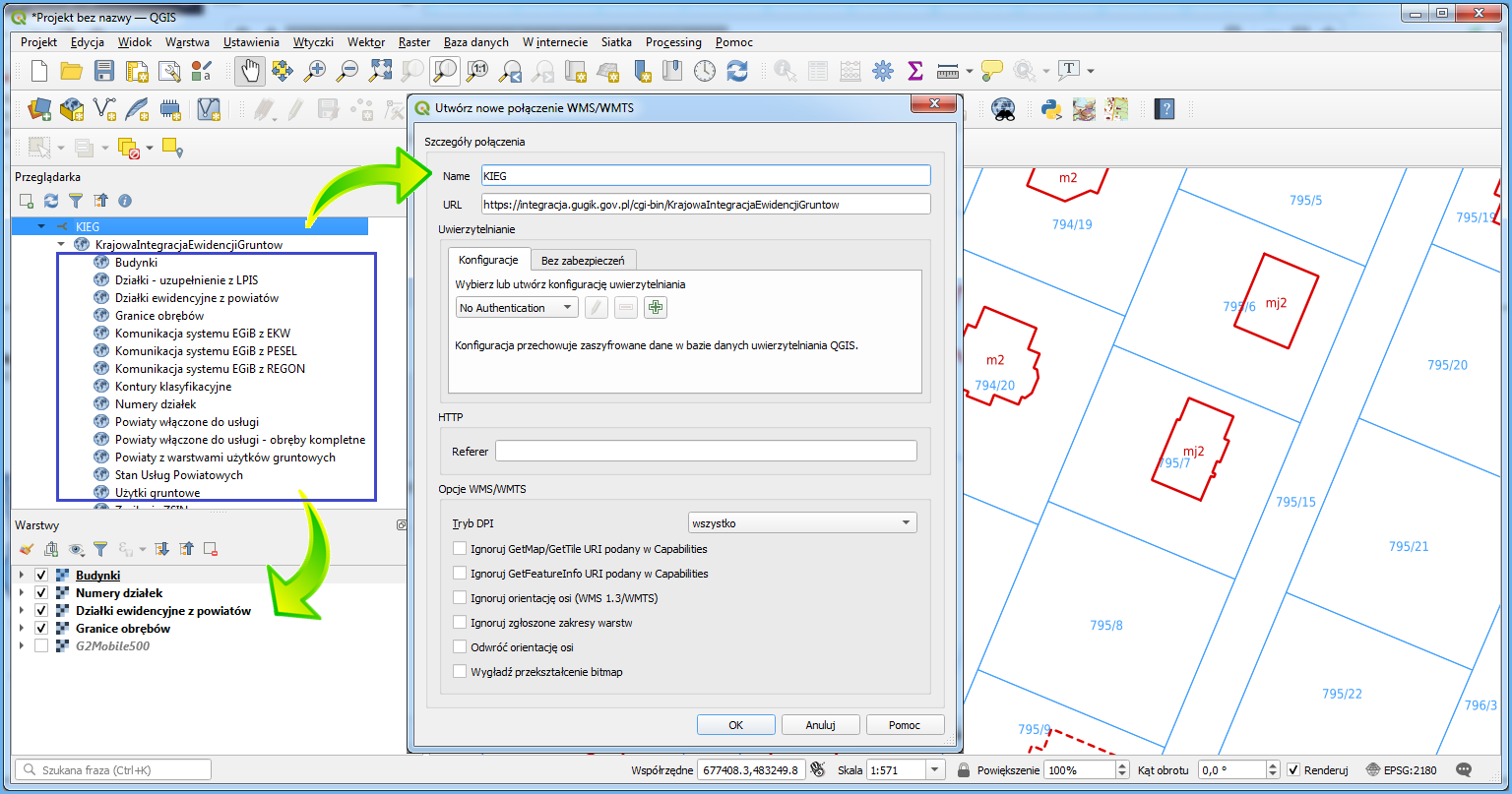Save project with the floppy disk icon
This screenshot has width=1512, height=794.
tap(103, 71)
